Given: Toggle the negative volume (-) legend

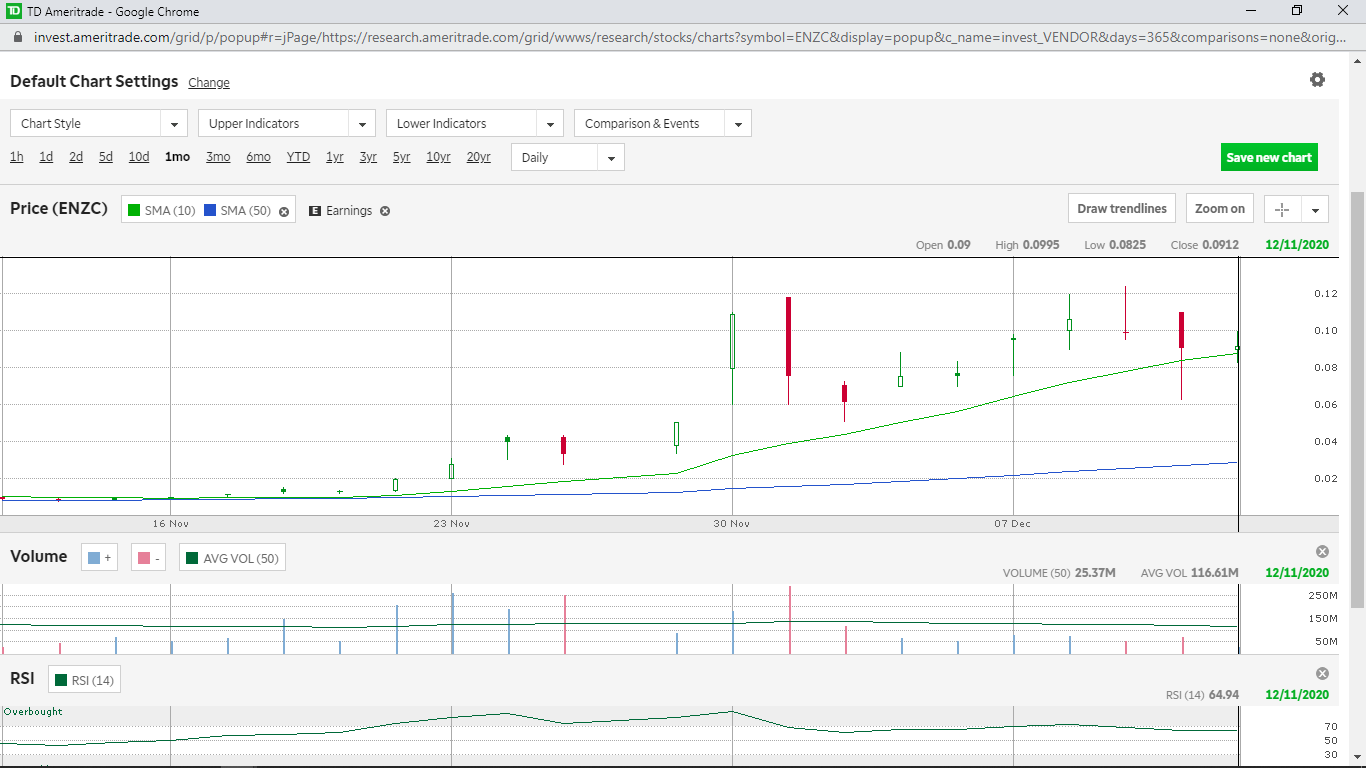Looking at the screenshot, I should tap(149, 558).
